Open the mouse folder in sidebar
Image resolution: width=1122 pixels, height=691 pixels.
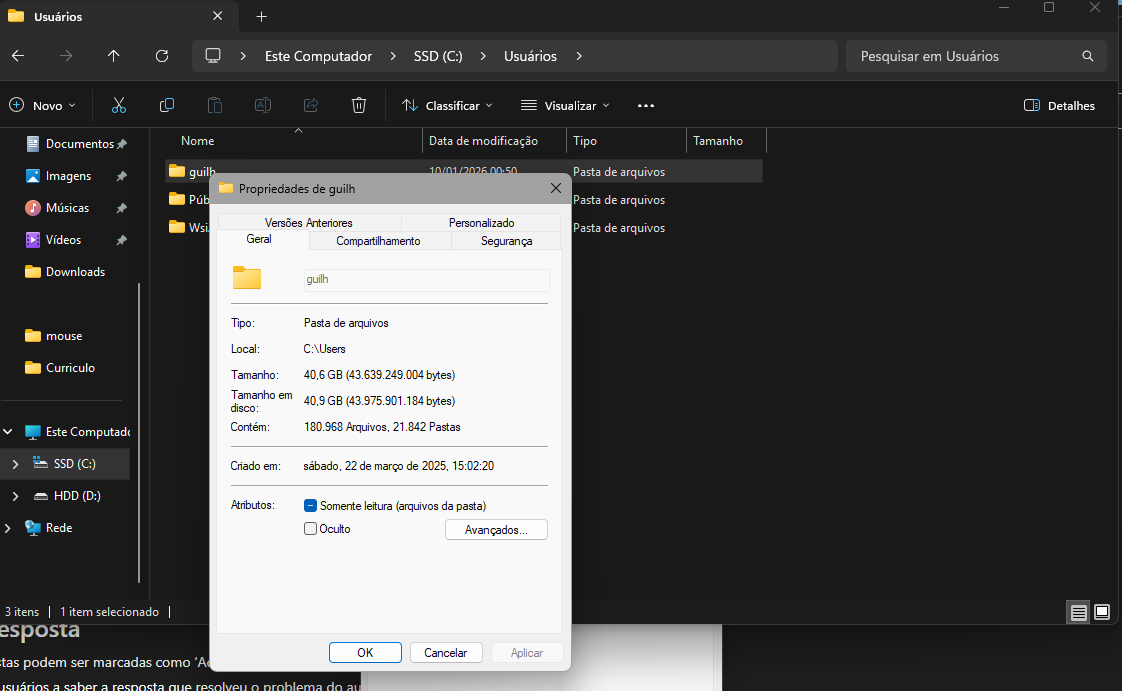click(x=63, y=335)
